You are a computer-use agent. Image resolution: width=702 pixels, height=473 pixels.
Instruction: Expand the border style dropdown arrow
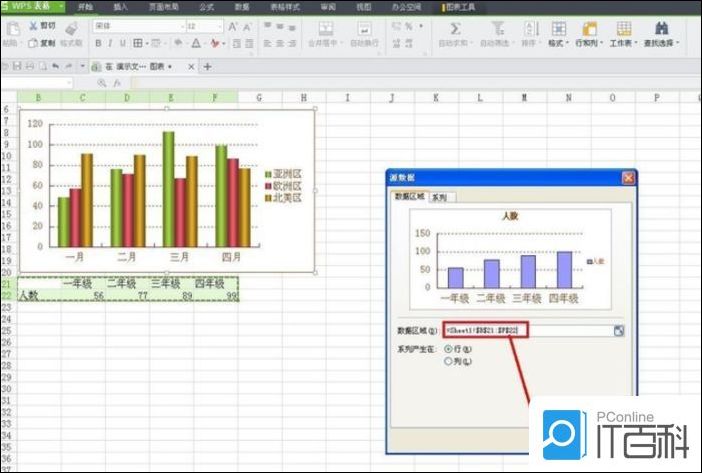[147, 43]
